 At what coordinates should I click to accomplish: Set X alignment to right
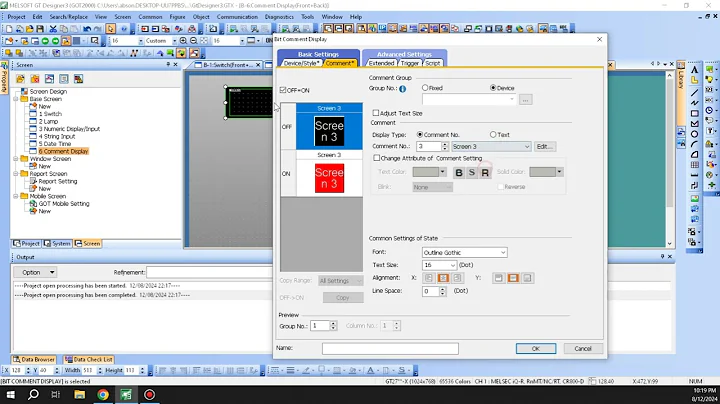(457, 278)
